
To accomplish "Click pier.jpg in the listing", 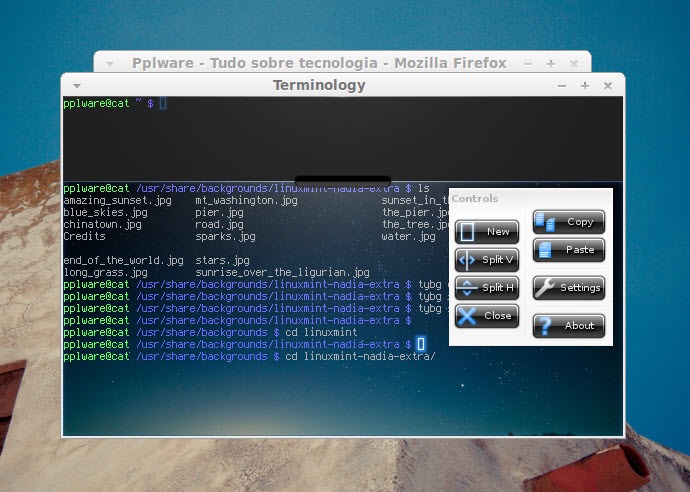I will 219,213.
